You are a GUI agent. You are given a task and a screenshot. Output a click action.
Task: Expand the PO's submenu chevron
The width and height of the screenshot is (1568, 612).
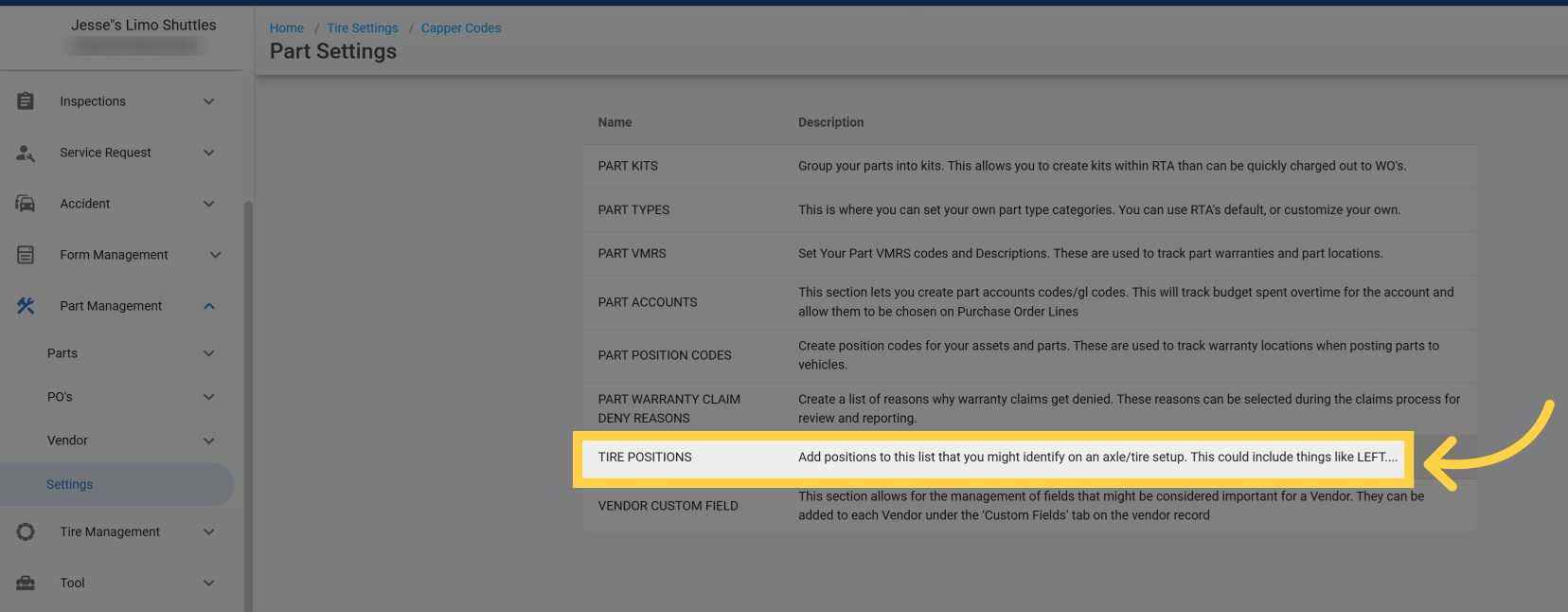point(209,397)
